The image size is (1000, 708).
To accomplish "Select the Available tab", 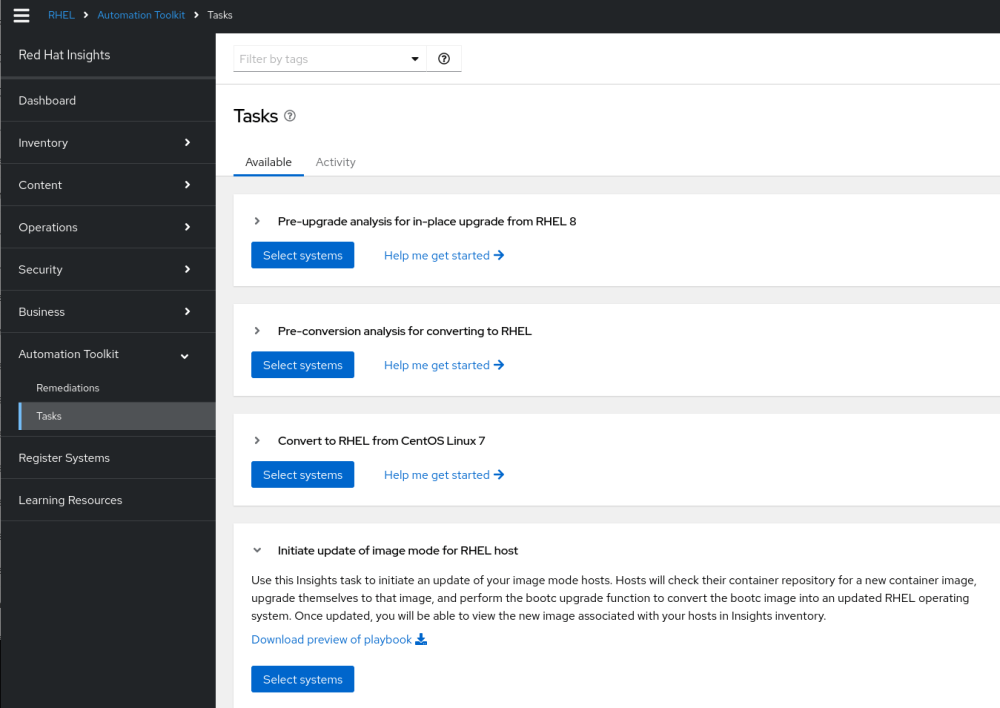I will [268, 162].
